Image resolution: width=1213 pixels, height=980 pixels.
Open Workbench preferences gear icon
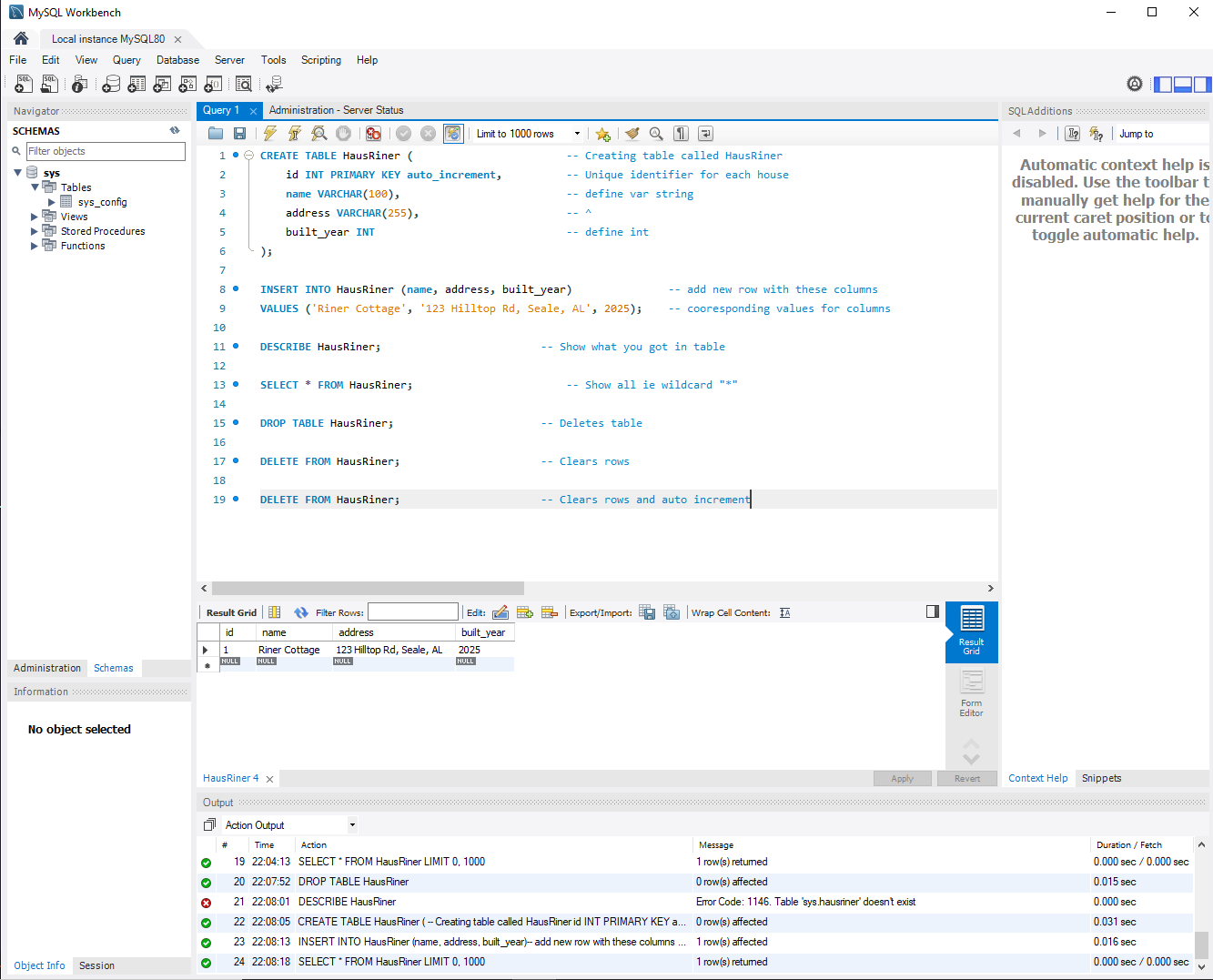click(1135, 84)
